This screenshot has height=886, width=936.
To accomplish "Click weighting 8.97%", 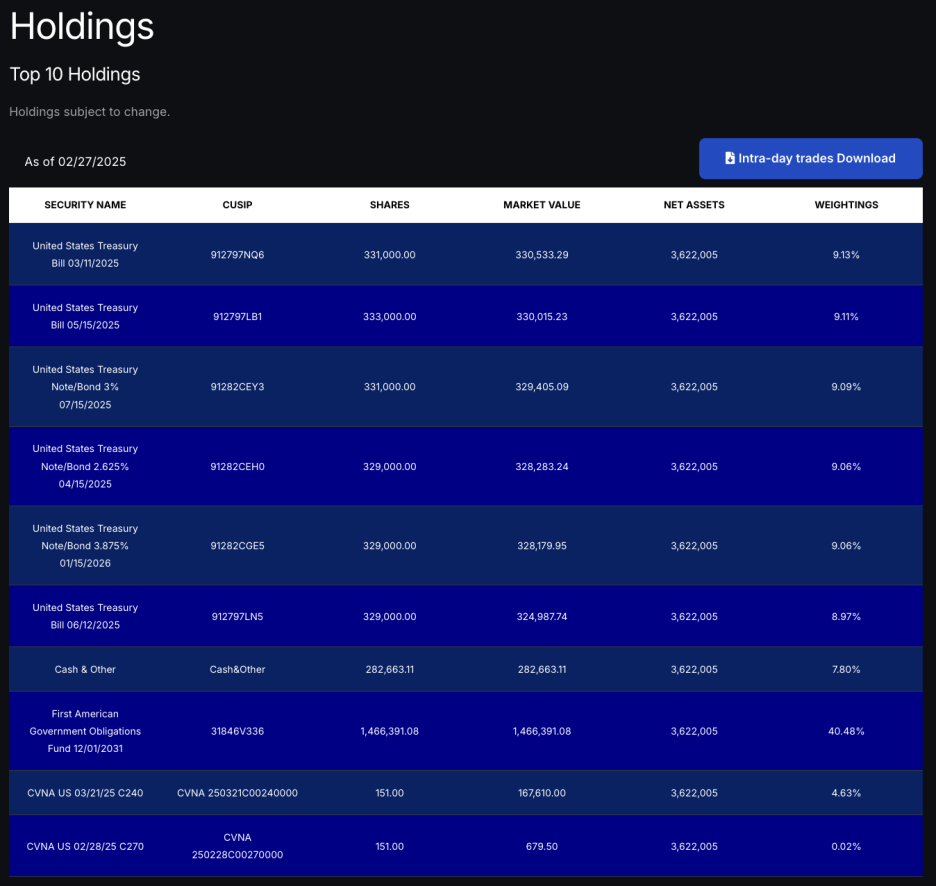I will [x=846, y=617].
